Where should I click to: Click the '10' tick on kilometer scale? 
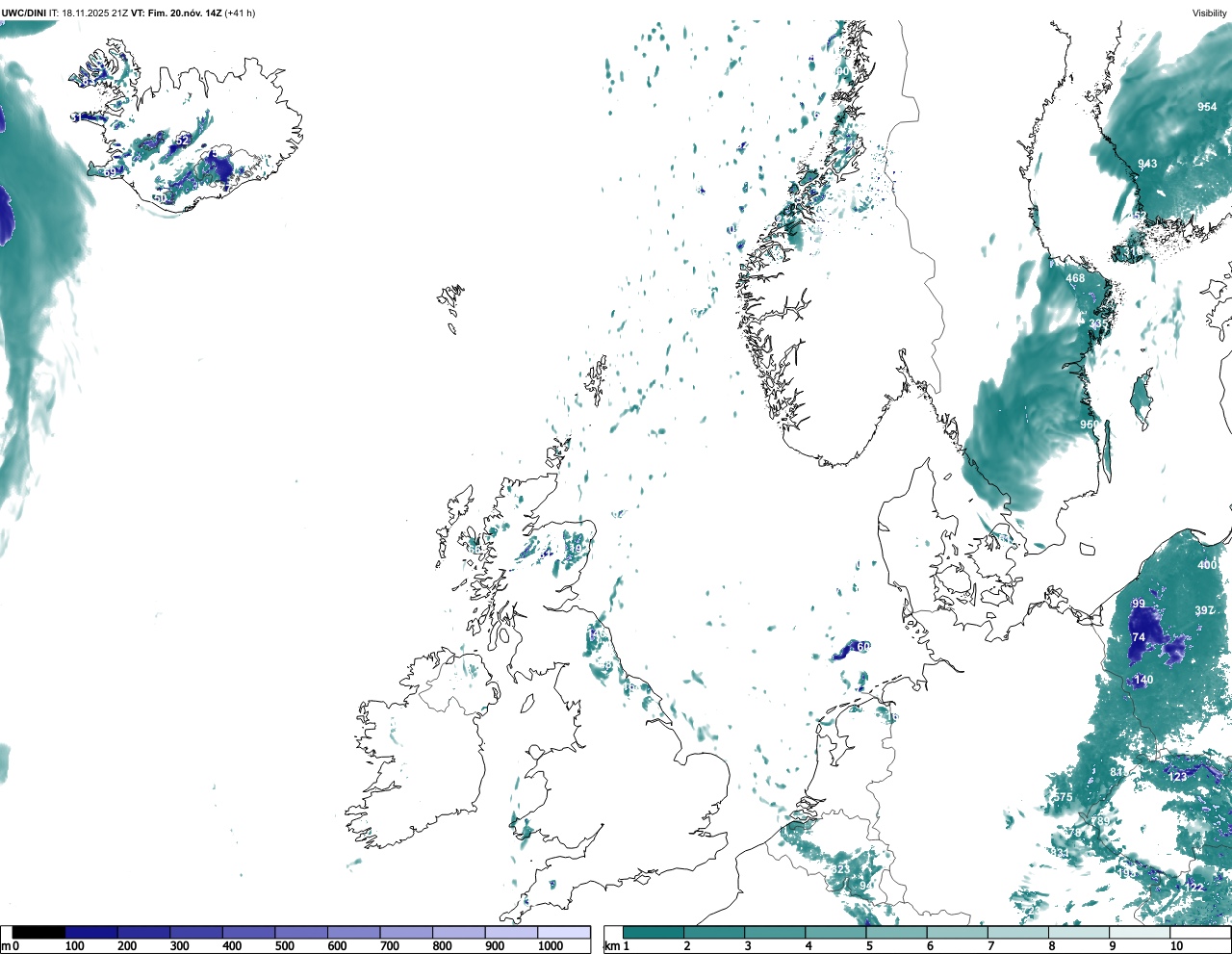1176,946
